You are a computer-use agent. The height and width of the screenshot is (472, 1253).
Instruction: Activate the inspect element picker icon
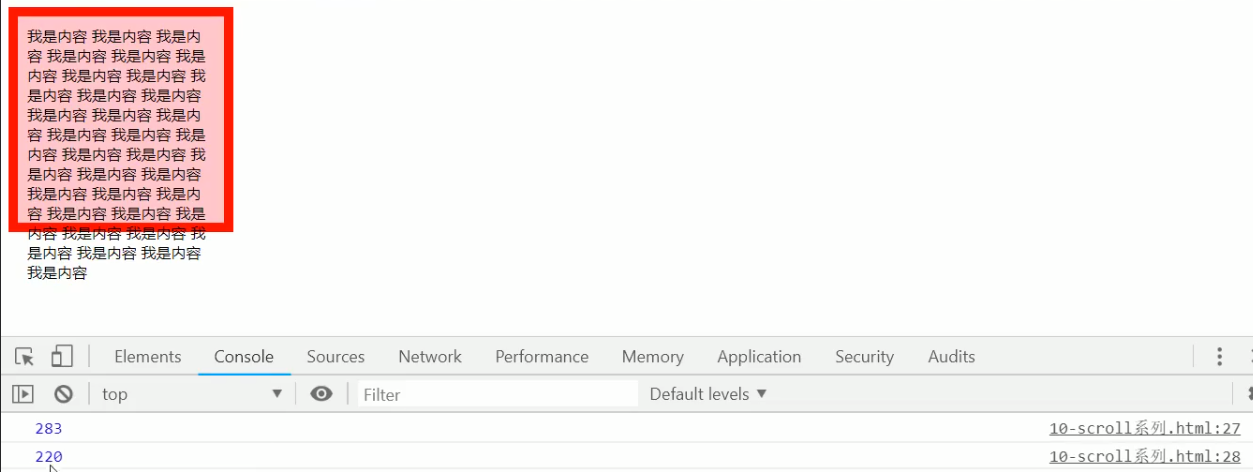[x=25, y=356]
